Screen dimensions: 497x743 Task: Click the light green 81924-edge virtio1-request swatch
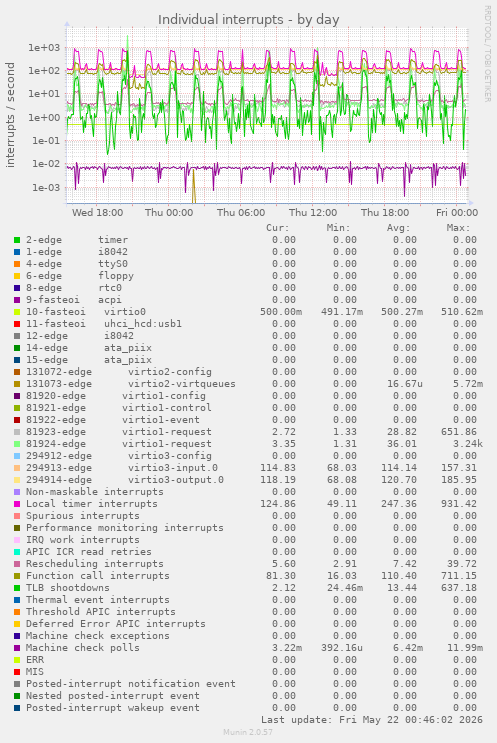coord(17,444)
